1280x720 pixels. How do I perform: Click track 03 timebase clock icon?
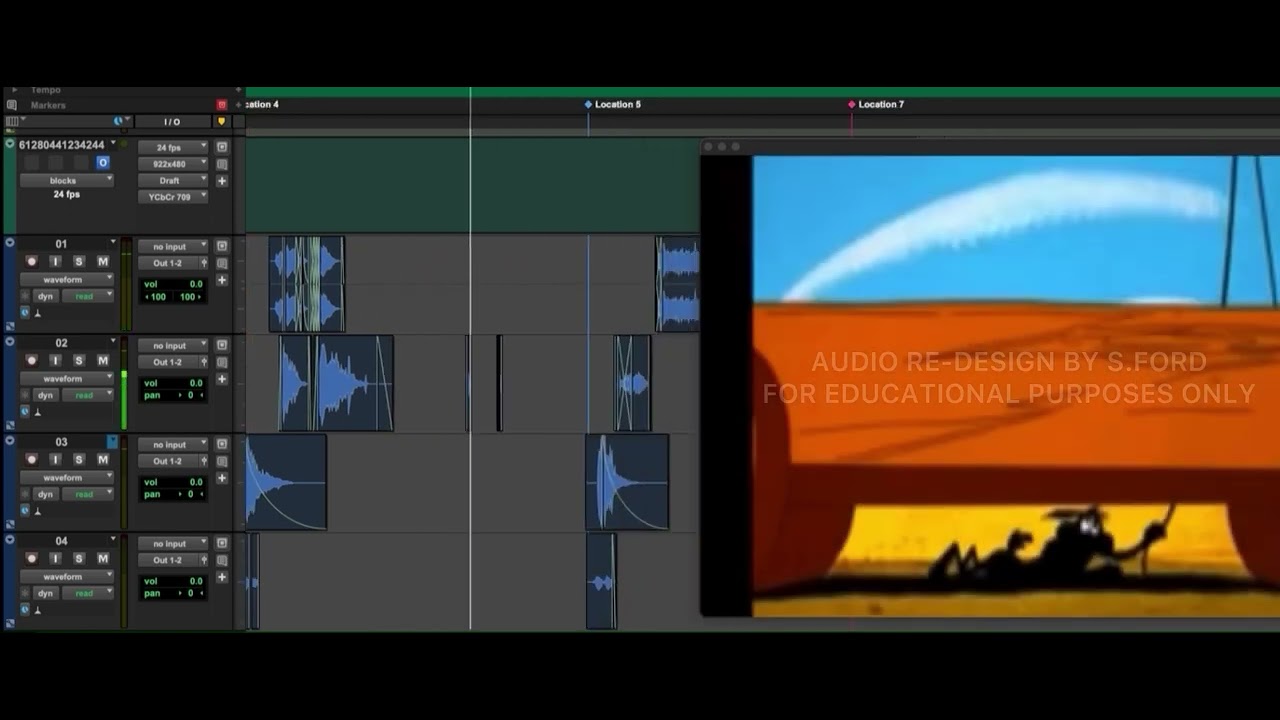tap(25, 511)
